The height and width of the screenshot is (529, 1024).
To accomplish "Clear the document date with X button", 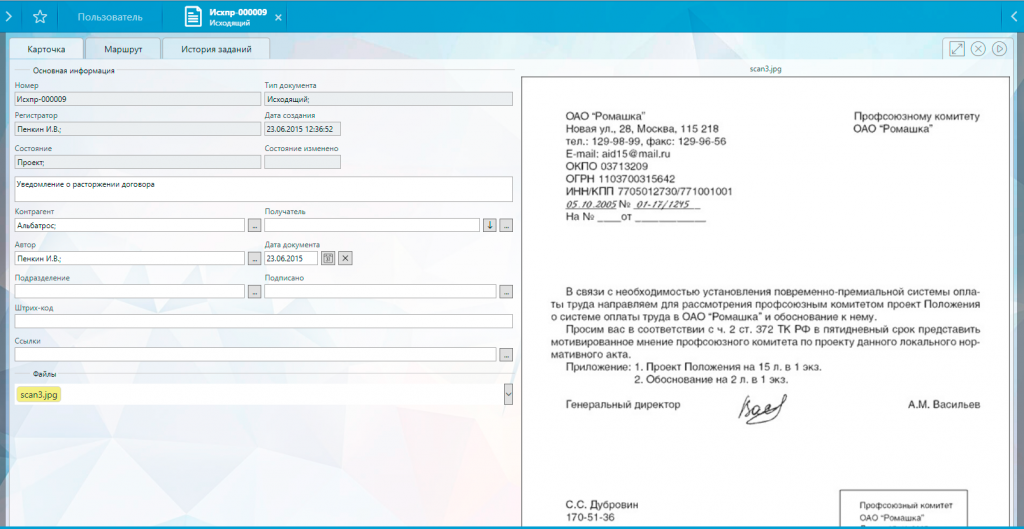I will coord(345,258).
